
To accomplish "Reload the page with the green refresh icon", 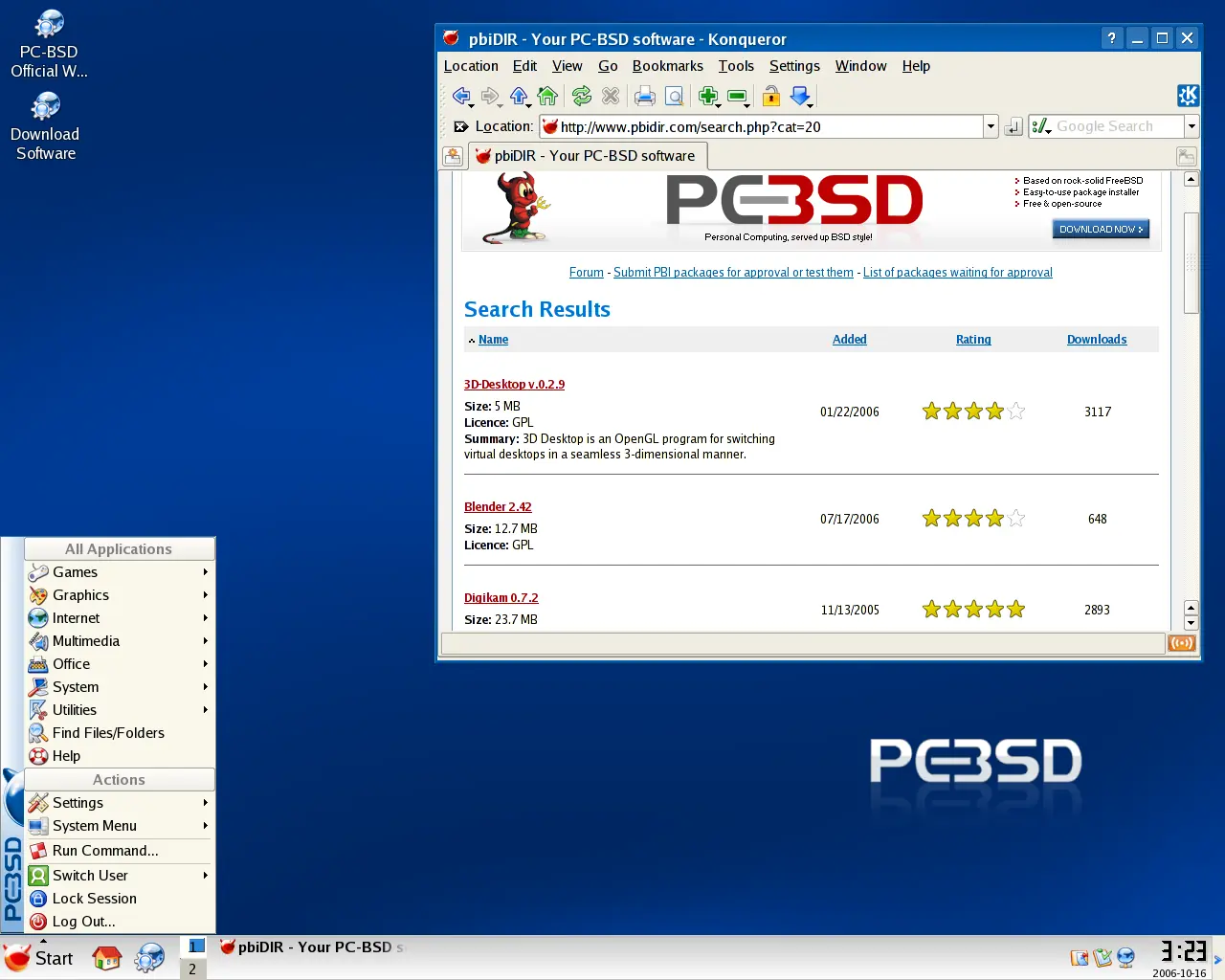I will tap(582, 96).
